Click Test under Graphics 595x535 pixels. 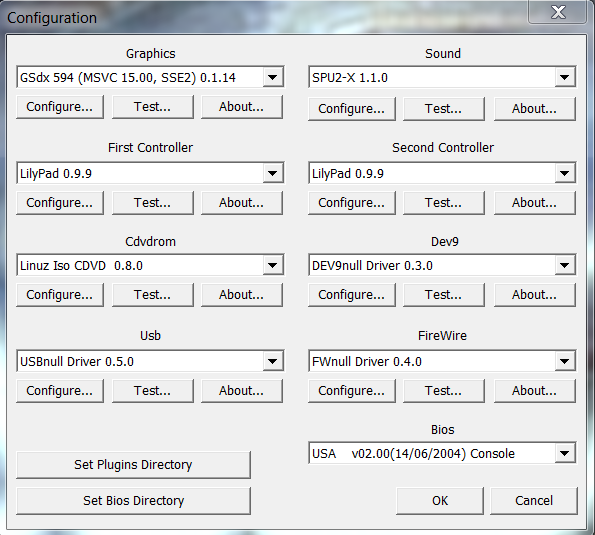153,107
